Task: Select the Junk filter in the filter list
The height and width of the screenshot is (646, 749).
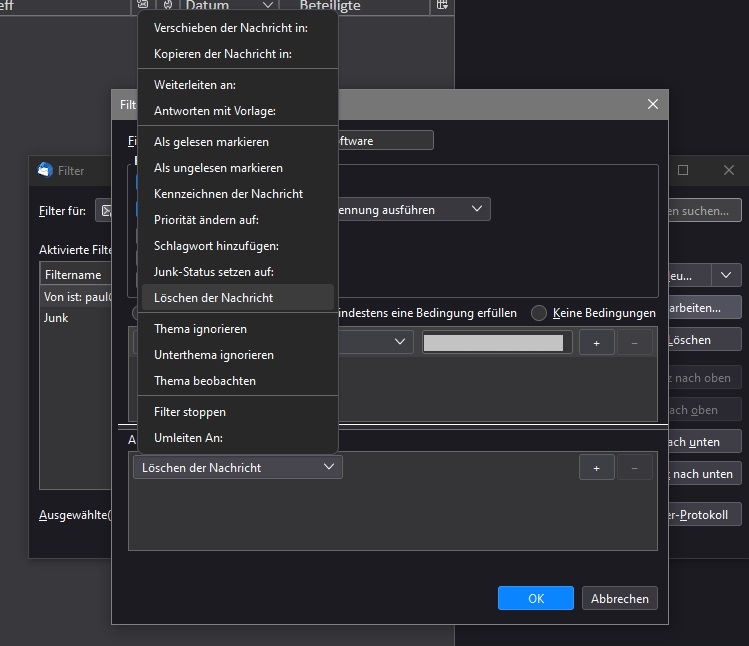Action: tap(56, 318)
